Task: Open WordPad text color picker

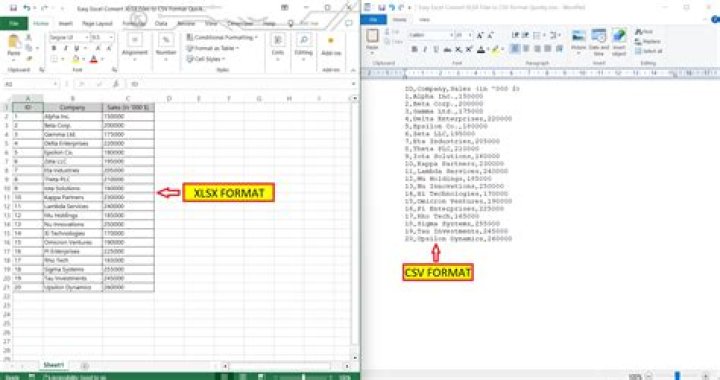Action: (x=481, y=49)
